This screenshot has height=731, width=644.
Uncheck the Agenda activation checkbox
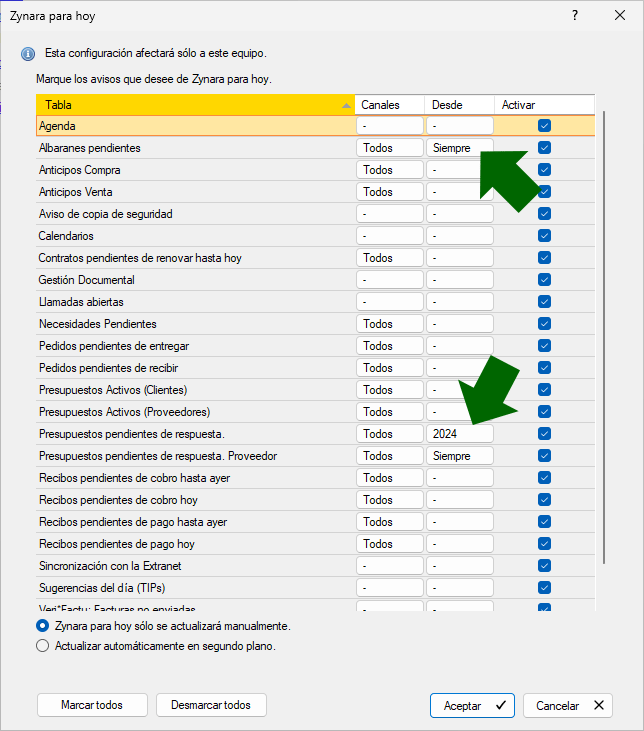[x=544, y=126]
